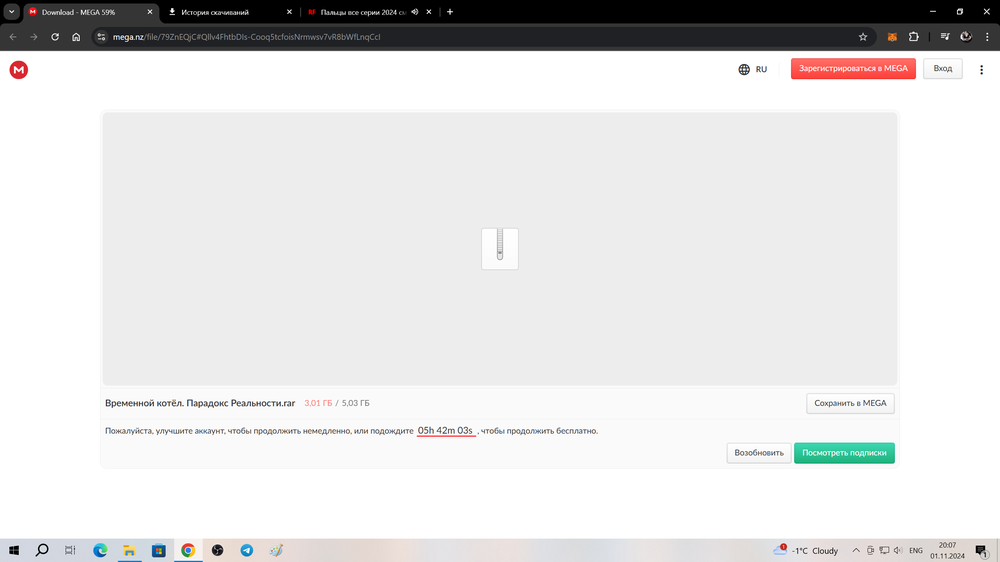Click Посмотреть подписки green button
Image resolution: width=1000 pixels, height=562 pixels.
pos(844,453)
